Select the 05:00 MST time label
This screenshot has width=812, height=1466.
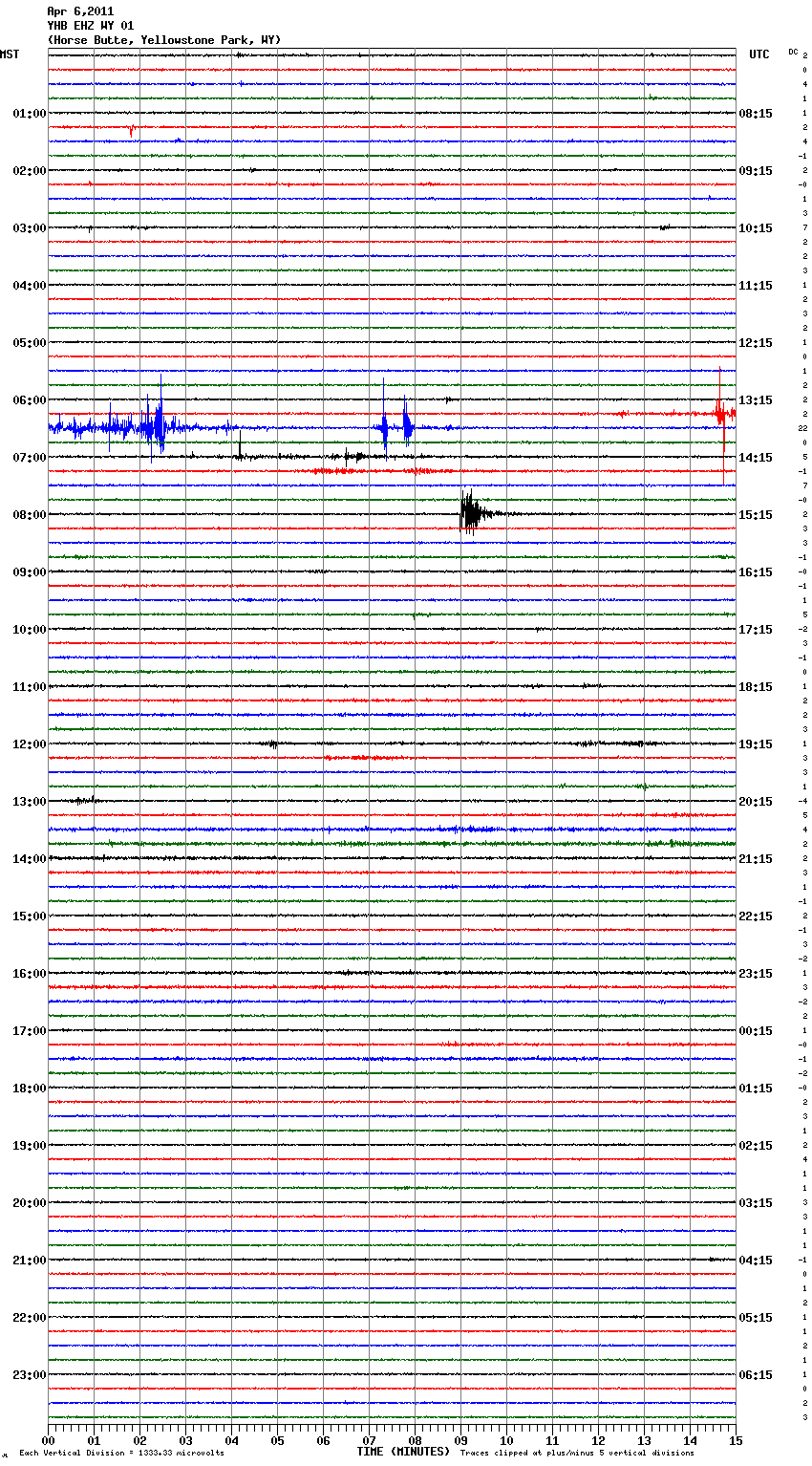tap(30, 343)
